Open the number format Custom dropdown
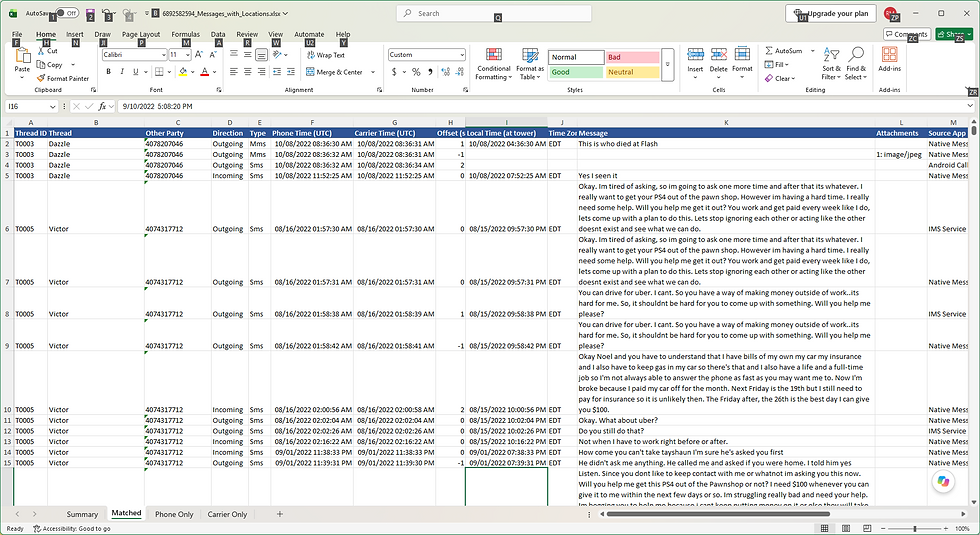Image resolution: width=980 pixels, height=535 pixels. (462, 55)
